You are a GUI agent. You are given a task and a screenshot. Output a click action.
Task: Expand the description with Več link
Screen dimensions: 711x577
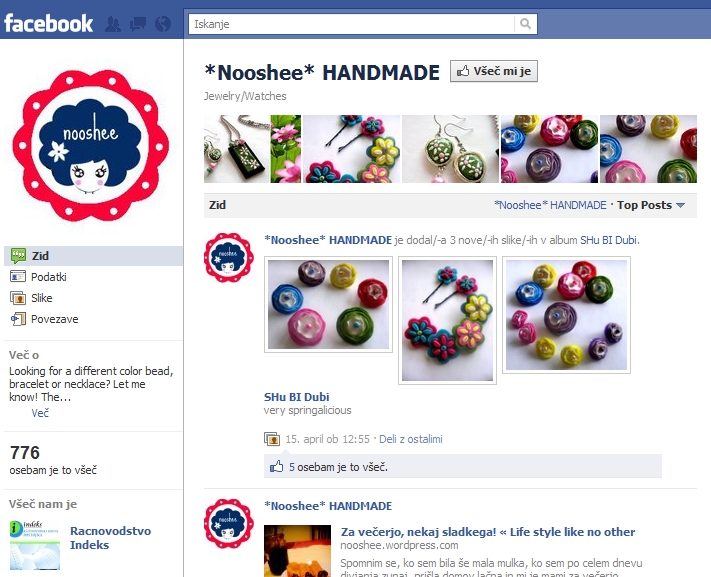pos(40,413)
